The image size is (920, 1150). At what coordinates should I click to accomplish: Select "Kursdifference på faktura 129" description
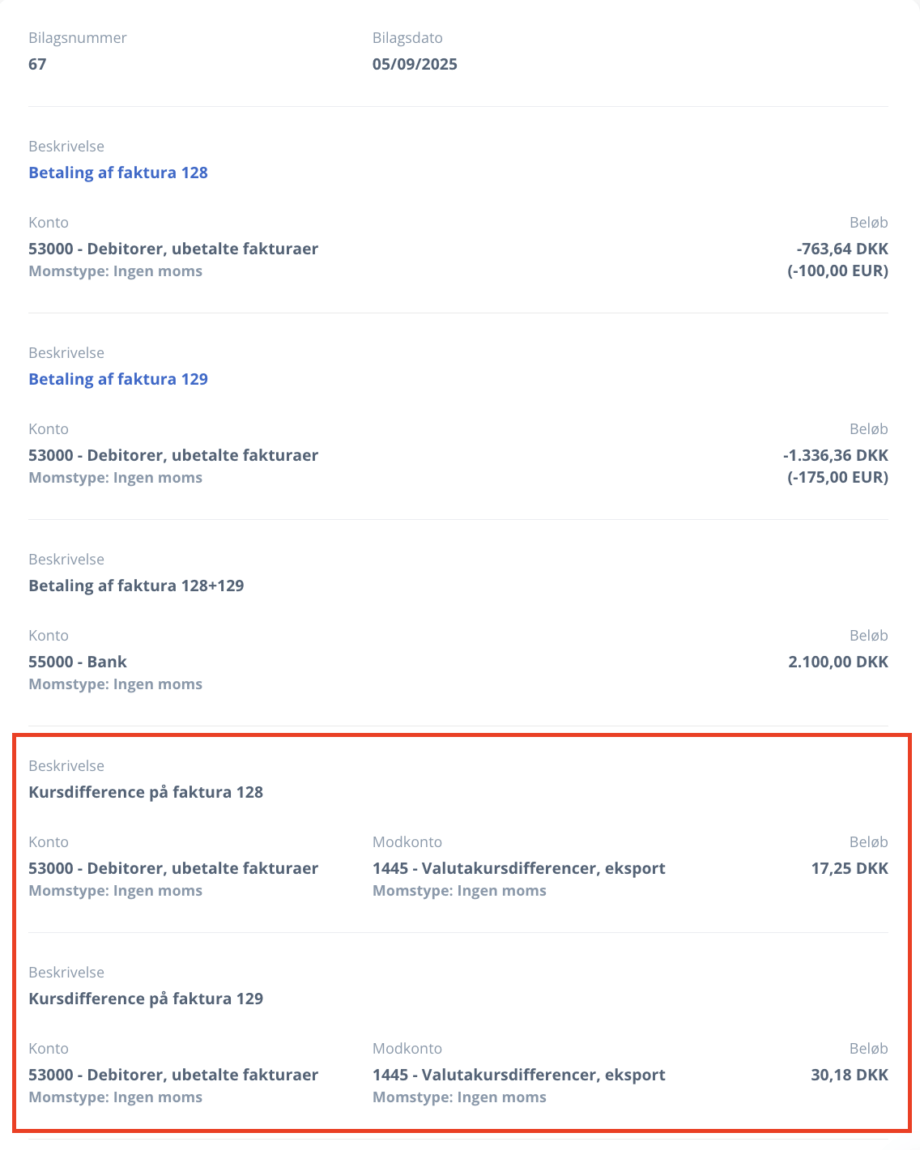click(146, 999)
